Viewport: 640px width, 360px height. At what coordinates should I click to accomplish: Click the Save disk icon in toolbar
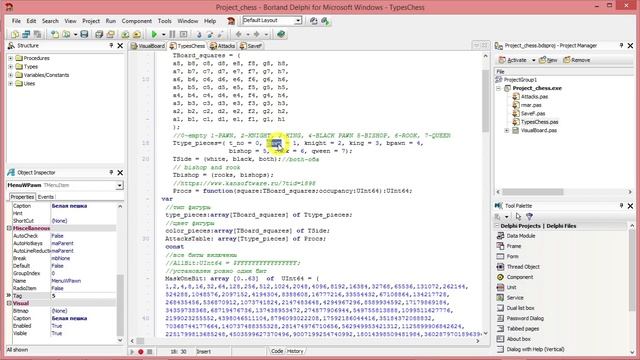click(84, 34)
